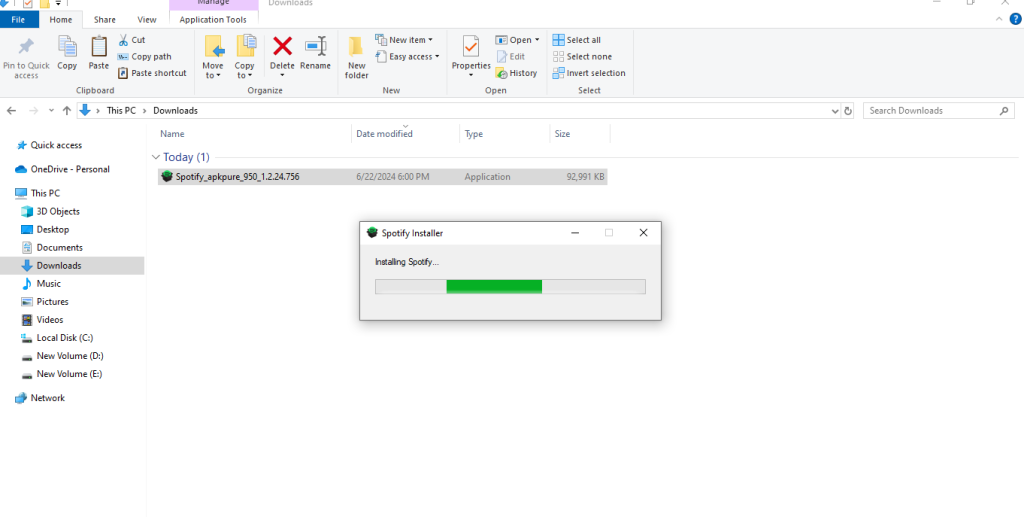The height and width of the screenshot is (517, 1024).
Task: Open Local Disk (C:)
Action: (x=57, y=338)
